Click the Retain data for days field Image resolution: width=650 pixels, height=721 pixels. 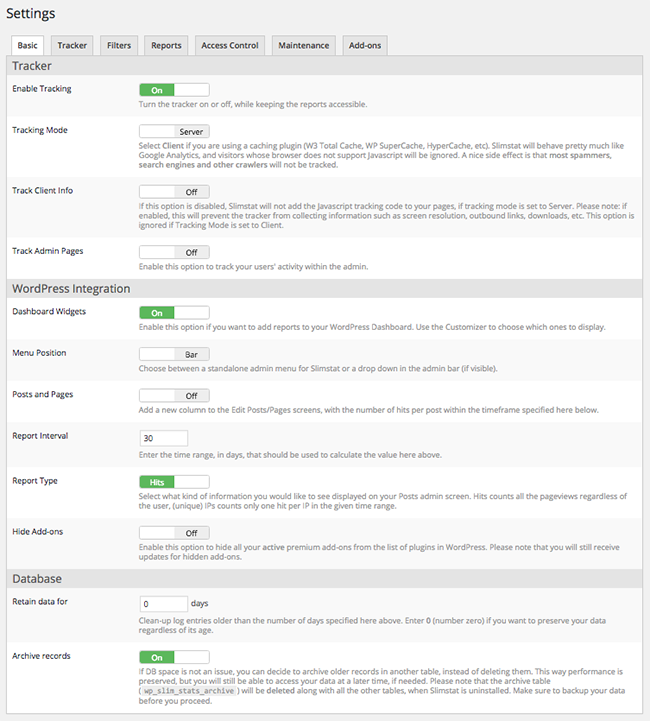pos(164,604)
